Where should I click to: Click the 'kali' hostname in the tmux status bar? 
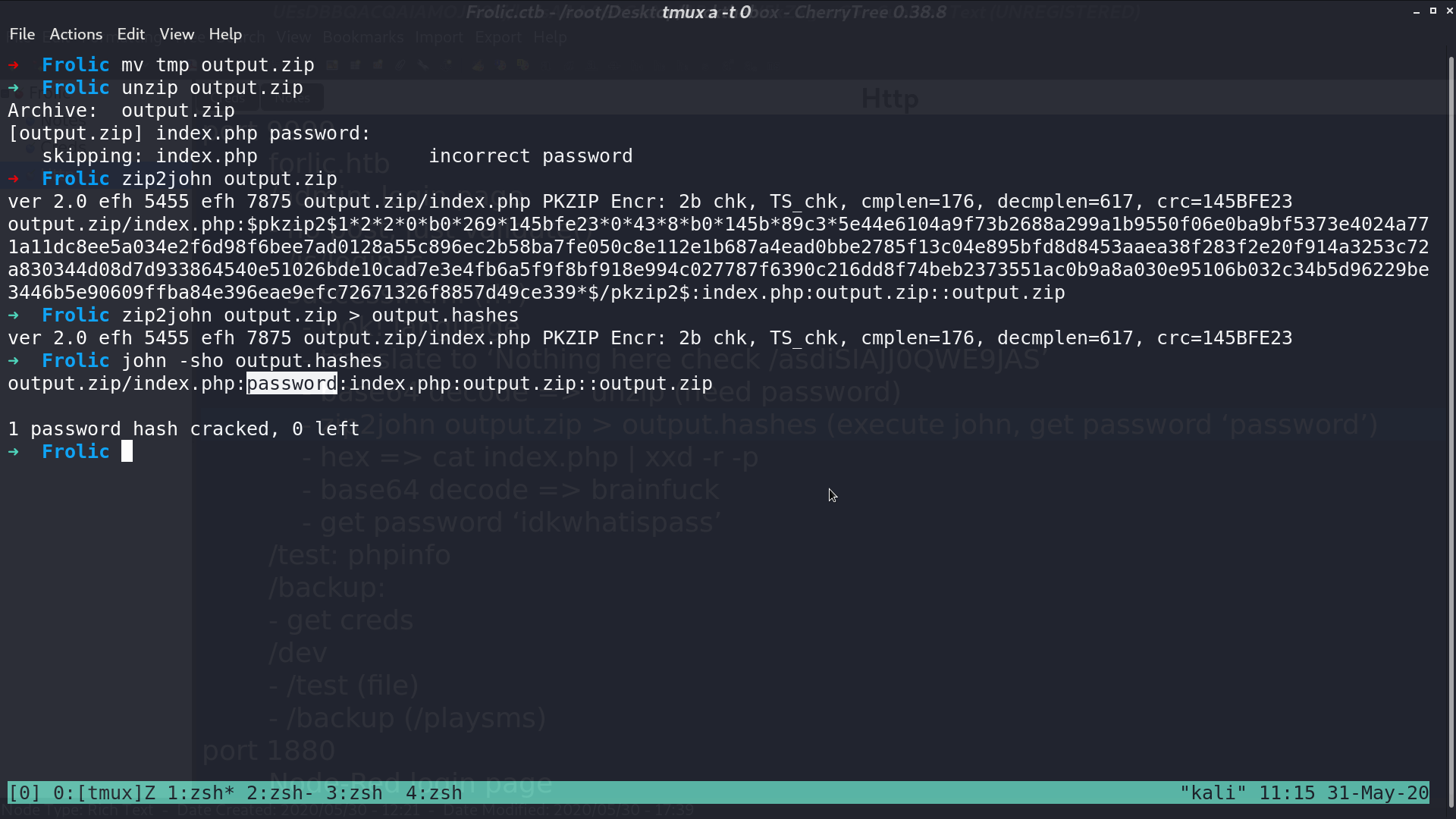[x=1213, y=792]
